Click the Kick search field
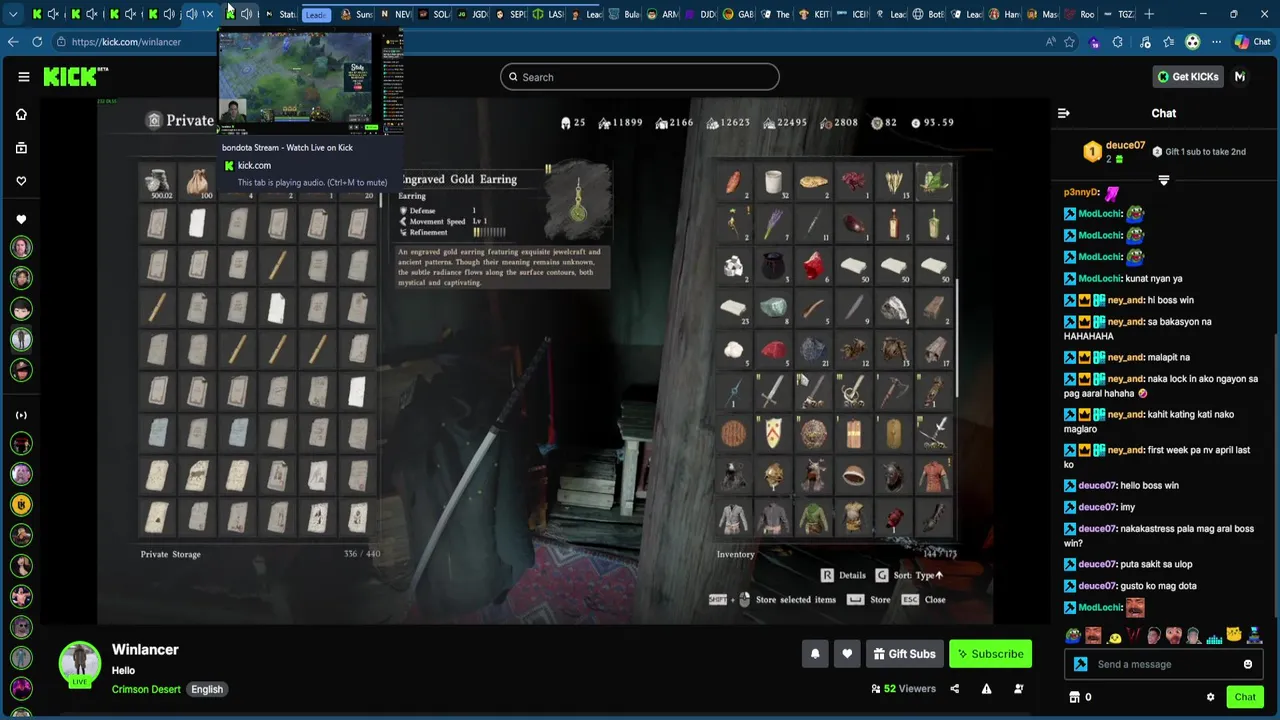1280x720 pixels. pyautogui.click(x=640, y=77)
